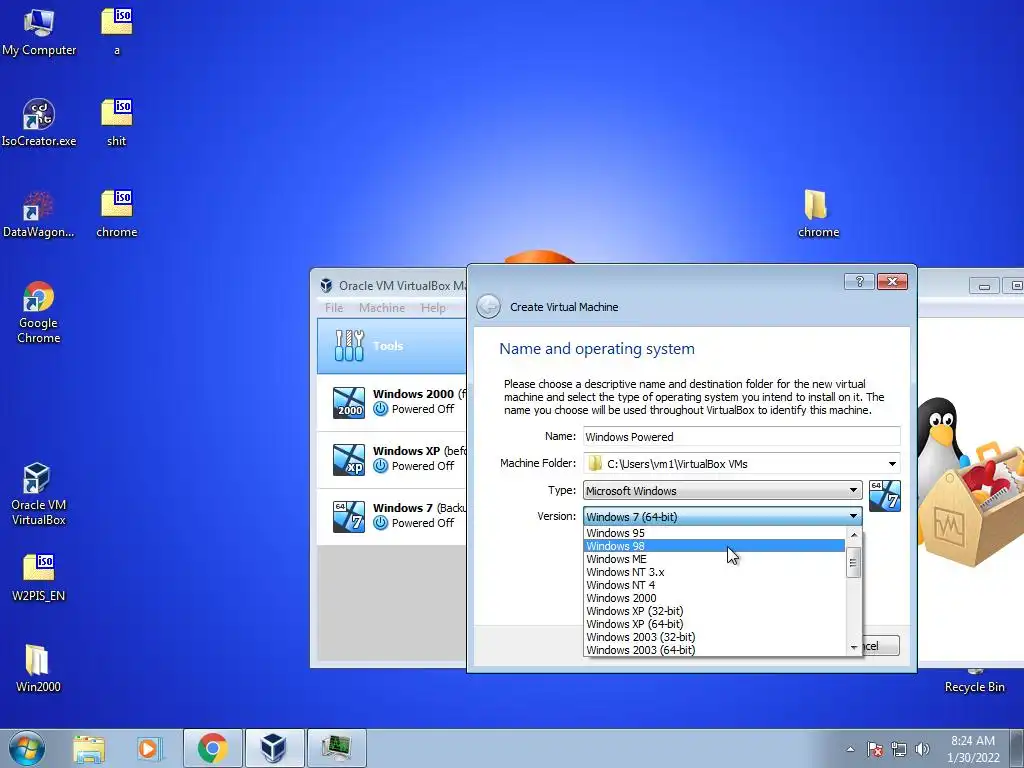Show hidden tray icons arrow

pos(850,749)
